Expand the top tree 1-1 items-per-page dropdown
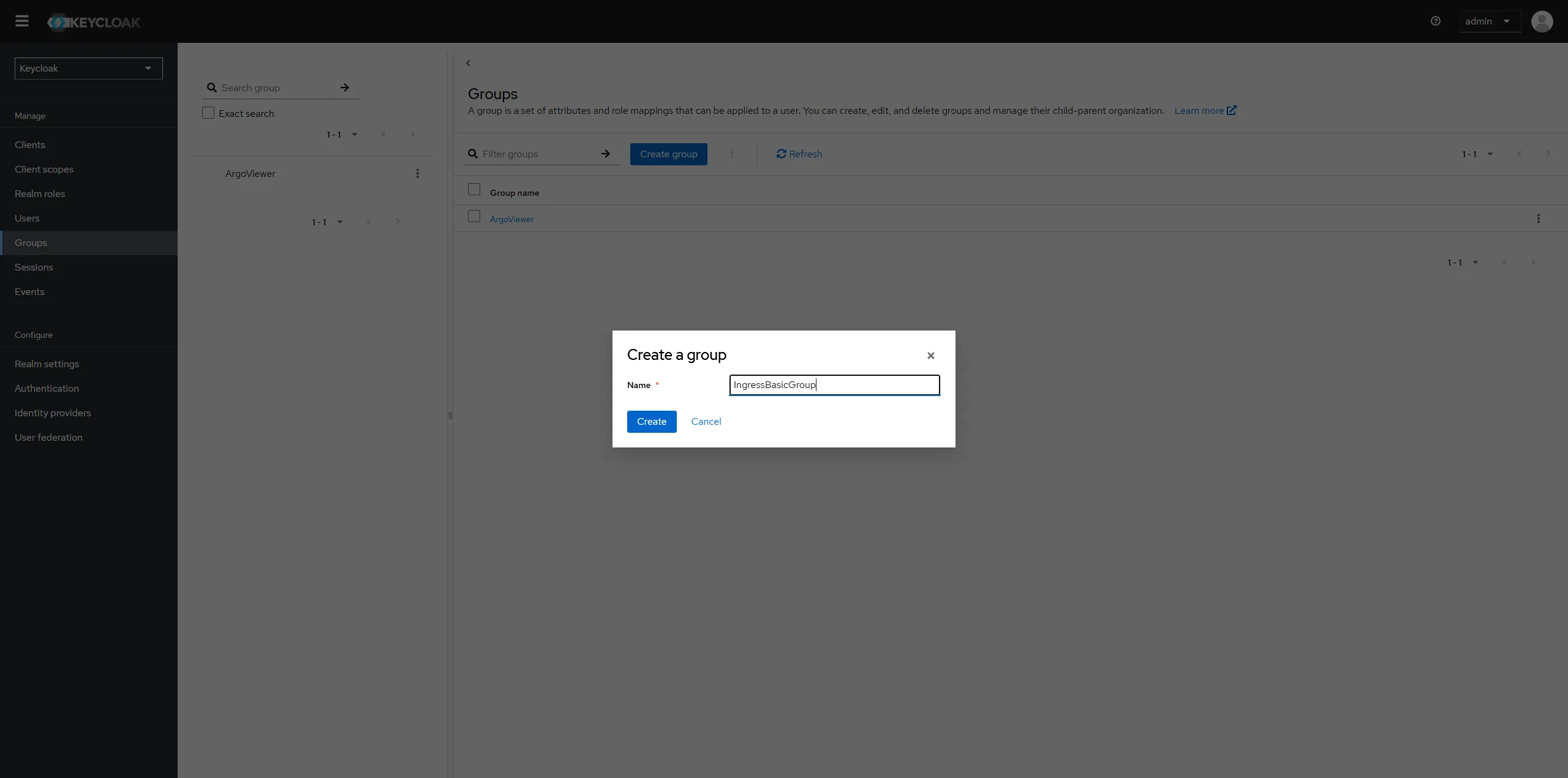This screenshot has height=778, width=1568. click(x=342, y=135)
